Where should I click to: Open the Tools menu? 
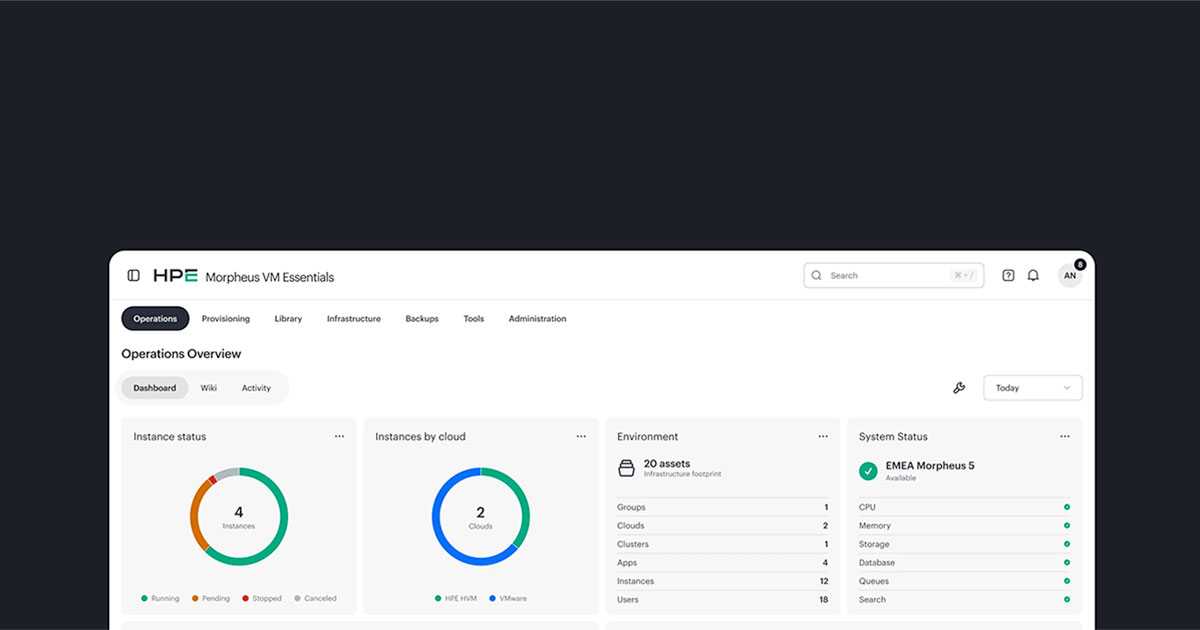(474, 319)
